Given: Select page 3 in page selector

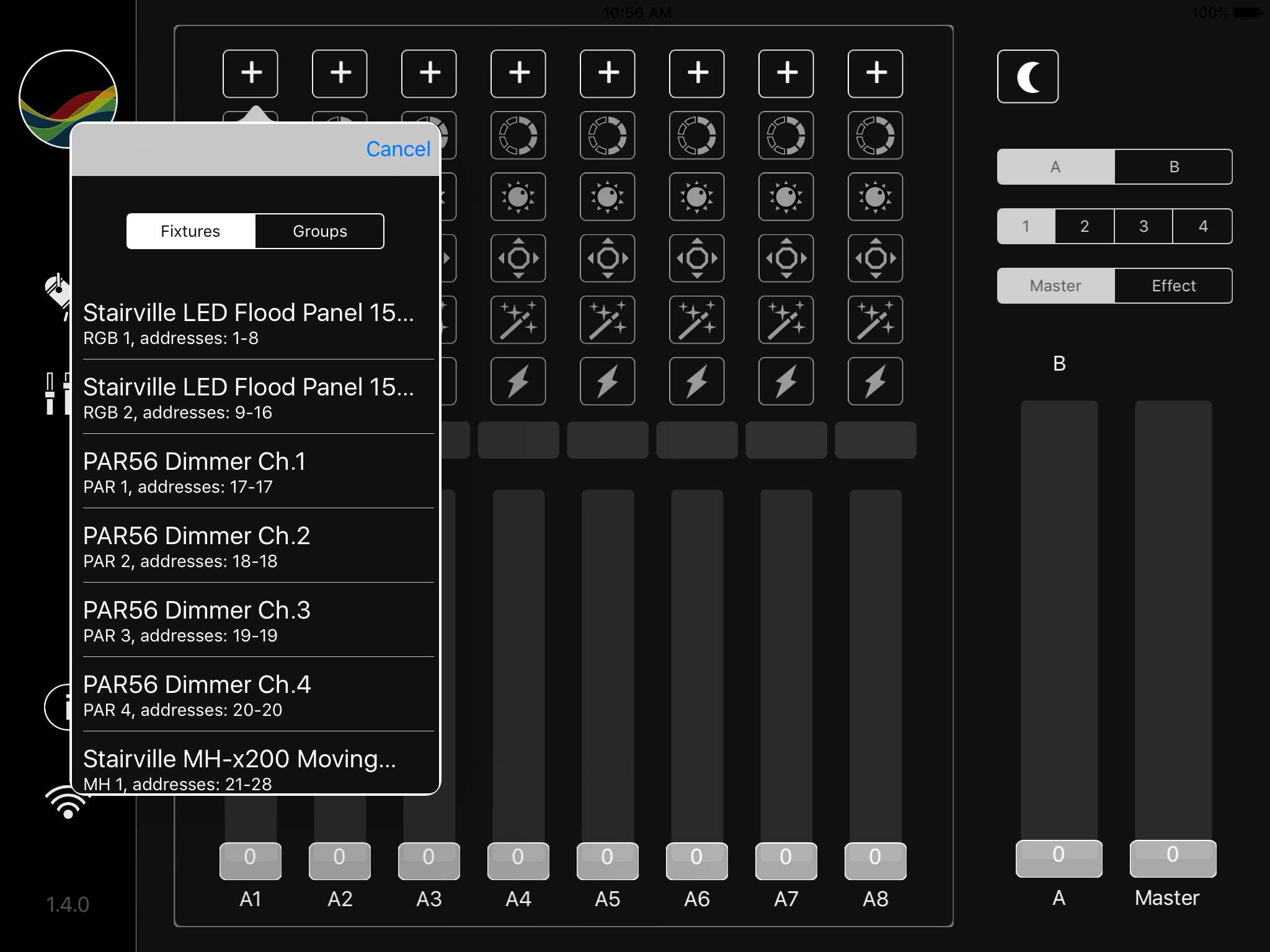Looking at the screenshot, I should point(1143,226).
